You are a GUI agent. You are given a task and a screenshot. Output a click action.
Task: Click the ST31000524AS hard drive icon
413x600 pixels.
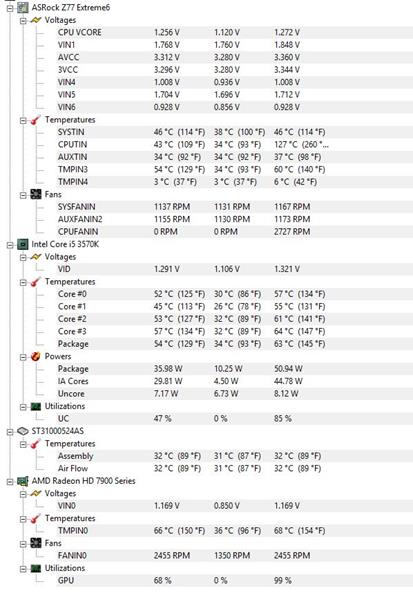click(x=23, y=431)
